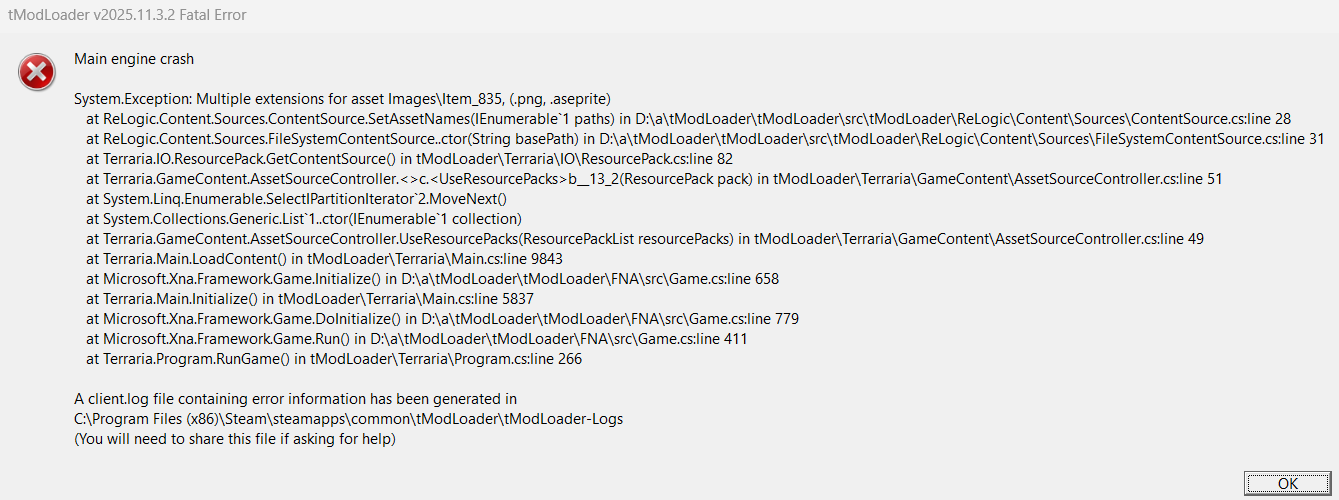
Task: Click the "share this file" help note
Action: (235, 439)
